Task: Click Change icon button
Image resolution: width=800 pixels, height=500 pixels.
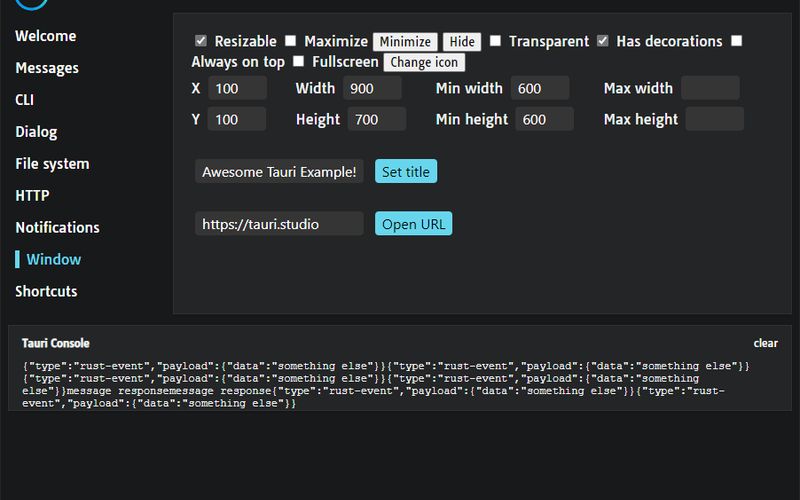Action: 424,62
